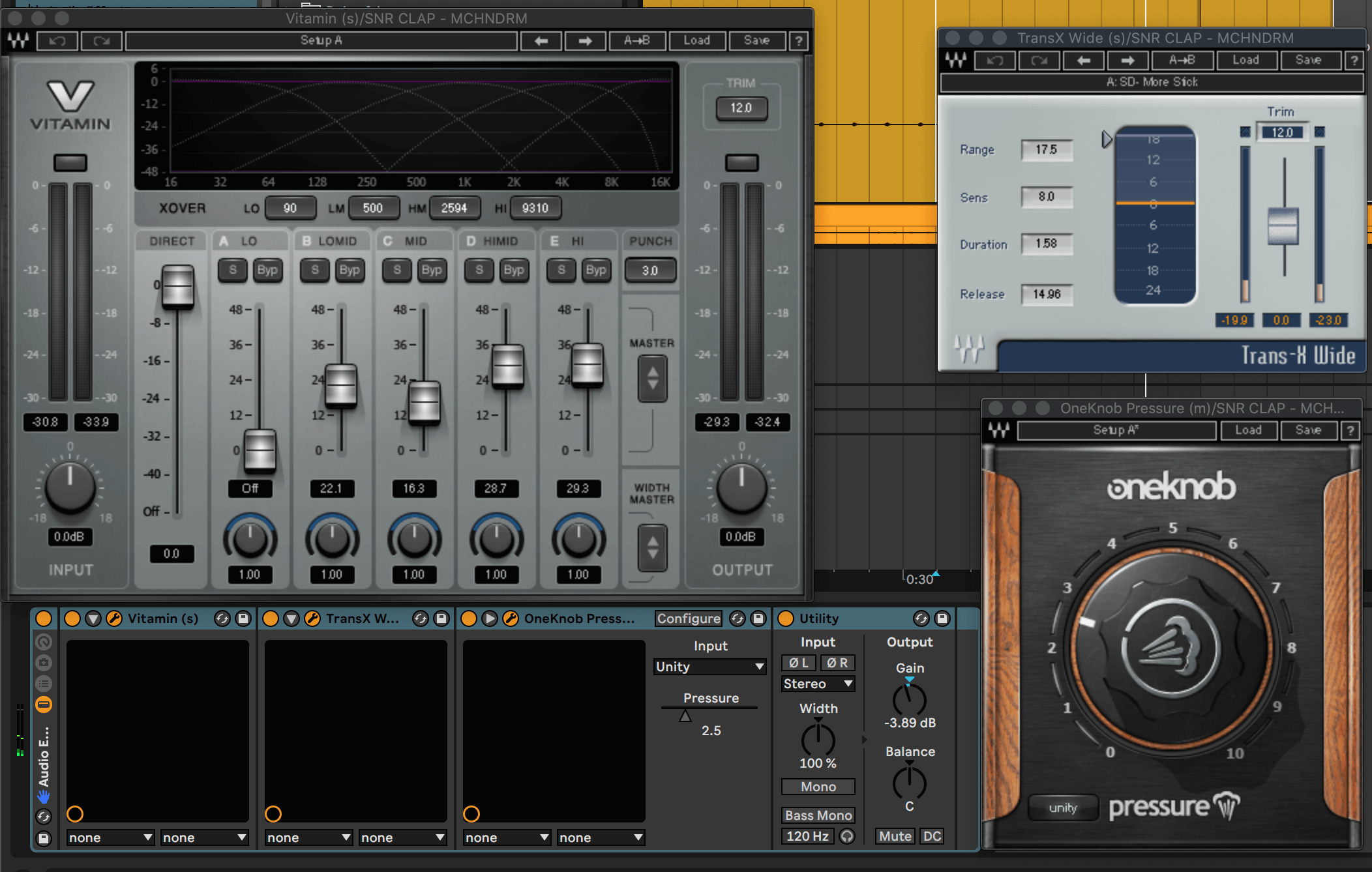Open second none dropdown under TransX W
Screen dimensions: 1372x872
(x=402, y=837)
